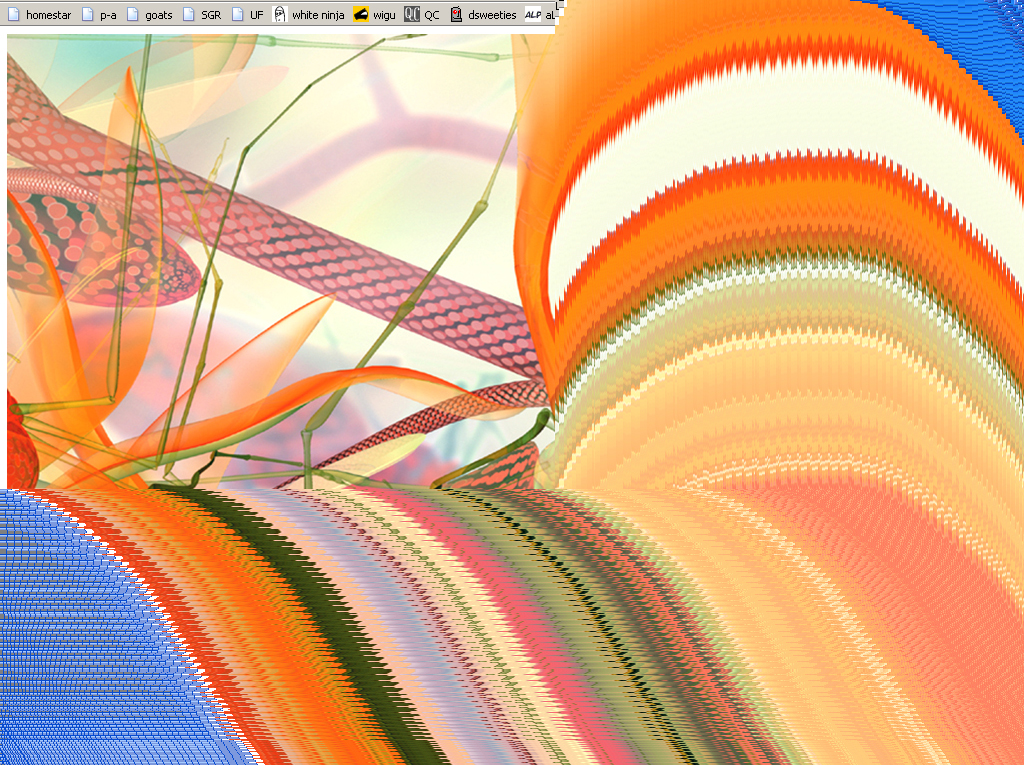Click the QC favicon
The image size is (1024, 765).
412,15
